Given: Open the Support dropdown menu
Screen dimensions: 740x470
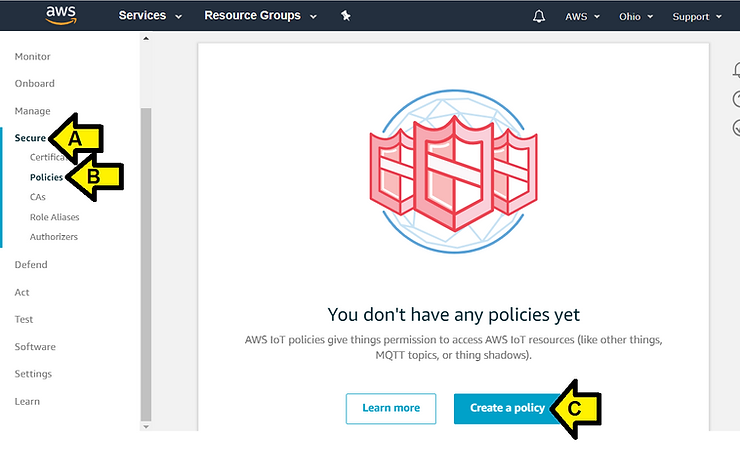Looking at the screenshot, I should [x=697, y=17].
